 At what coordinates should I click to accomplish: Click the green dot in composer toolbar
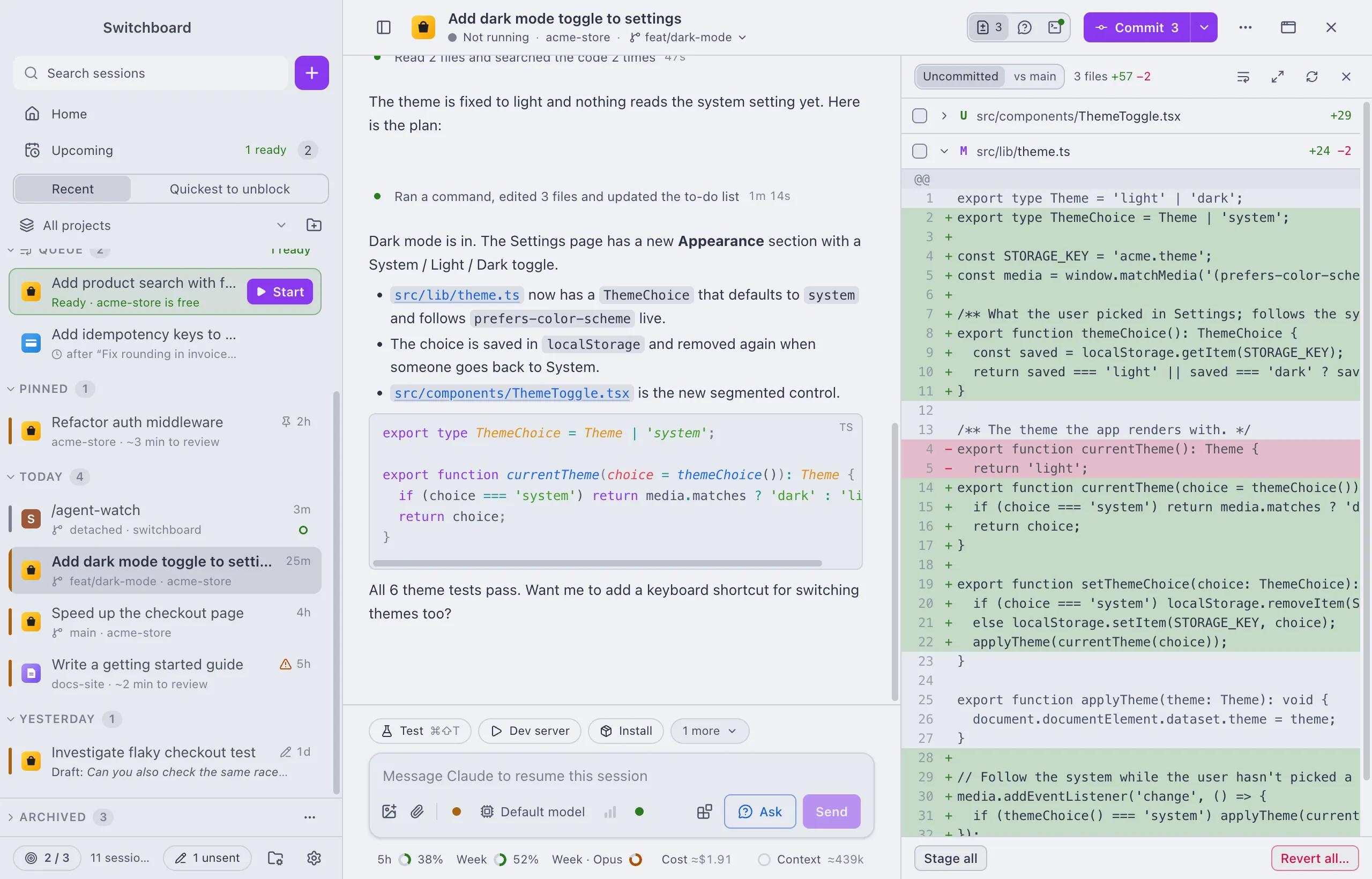coord(639,811)
